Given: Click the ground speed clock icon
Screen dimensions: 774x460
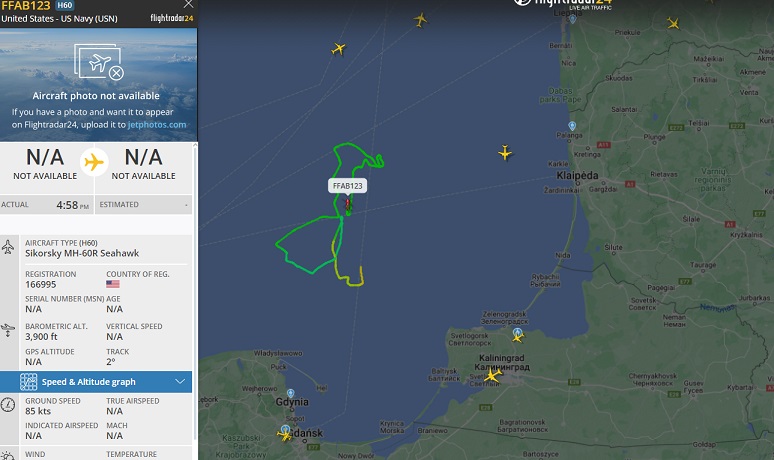Looking at the screenshot, I should tap(8, 405).
